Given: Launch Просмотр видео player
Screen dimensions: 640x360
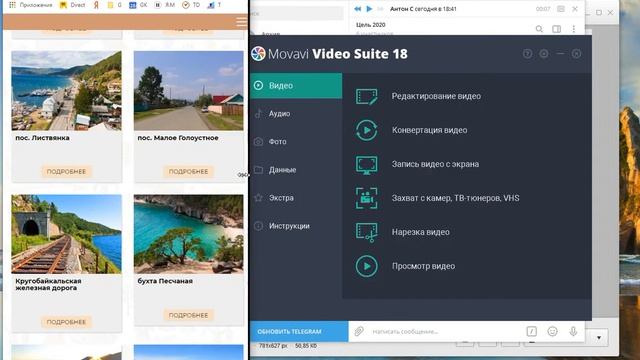Looking at the screenshot, I should pyautogui.click(x=406, y=266).
